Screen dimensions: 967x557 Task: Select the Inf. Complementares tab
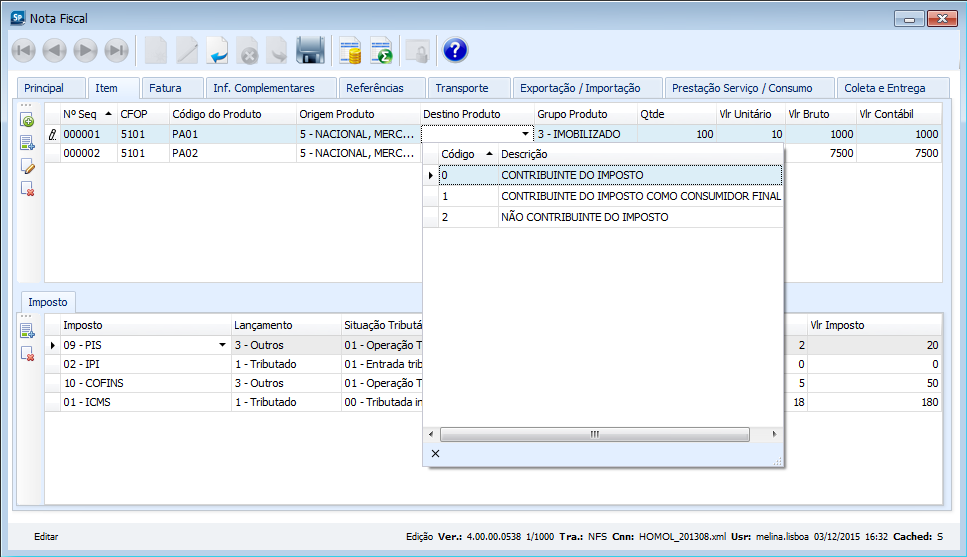pyautogui.click(x=264, y=88)
